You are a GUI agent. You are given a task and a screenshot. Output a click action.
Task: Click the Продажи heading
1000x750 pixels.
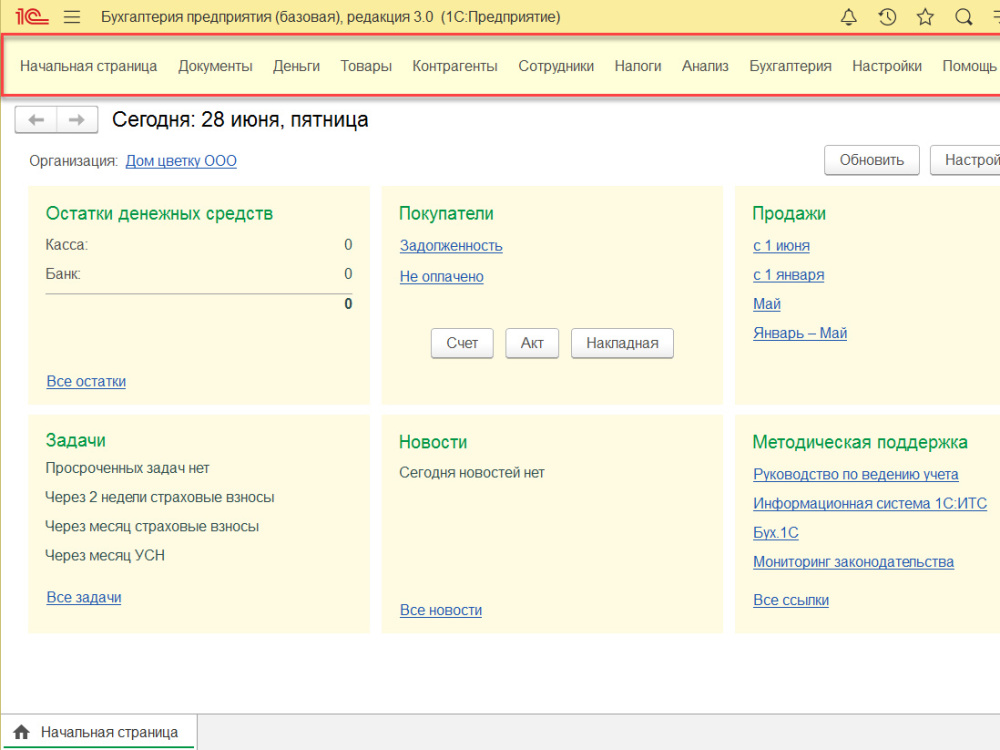(x=789, y=214)
